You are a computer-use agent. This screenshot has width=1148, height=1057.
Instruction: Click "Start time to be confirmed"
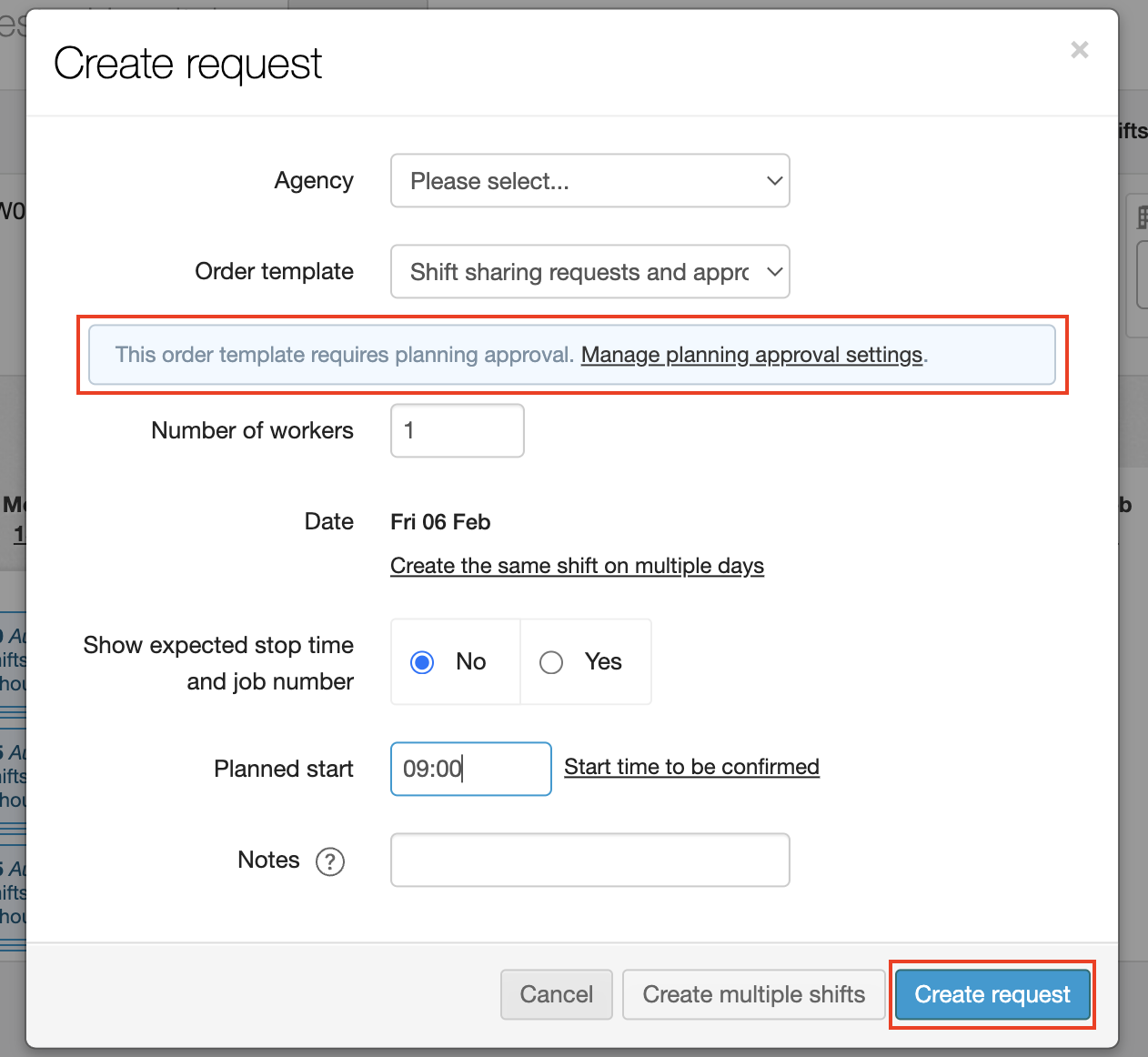(x=691, y=767)
